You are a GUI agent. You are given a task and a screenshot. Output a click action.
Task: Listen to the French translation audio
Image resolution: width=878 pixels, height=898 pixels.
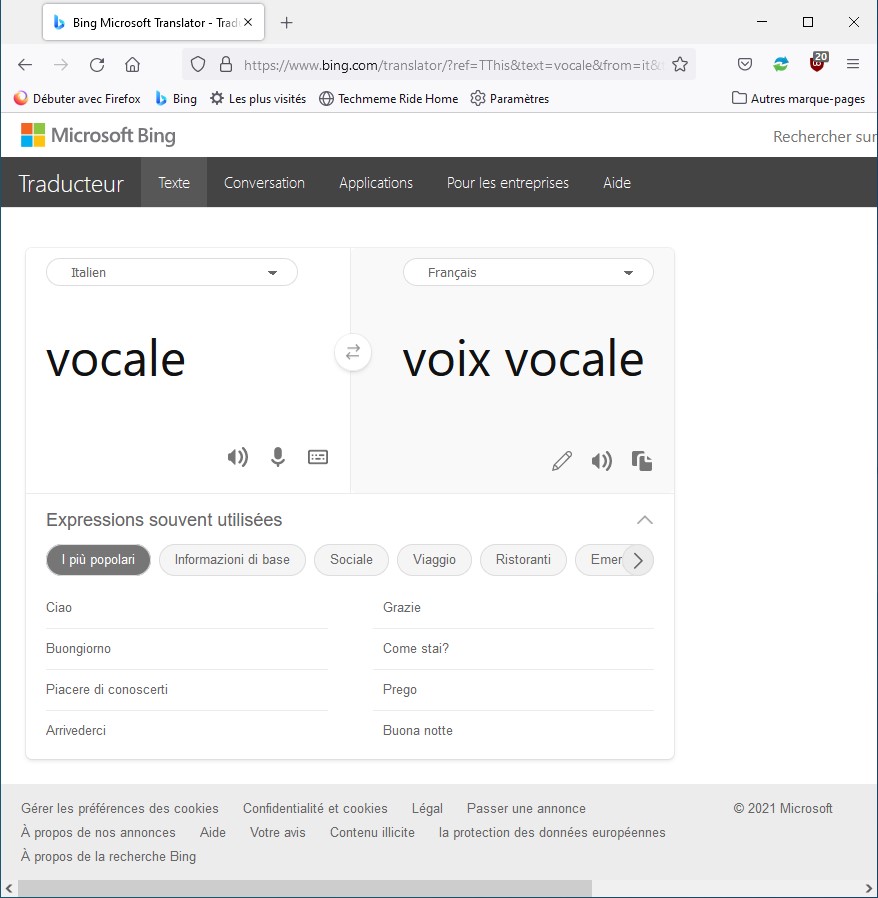tap(601, 461)
